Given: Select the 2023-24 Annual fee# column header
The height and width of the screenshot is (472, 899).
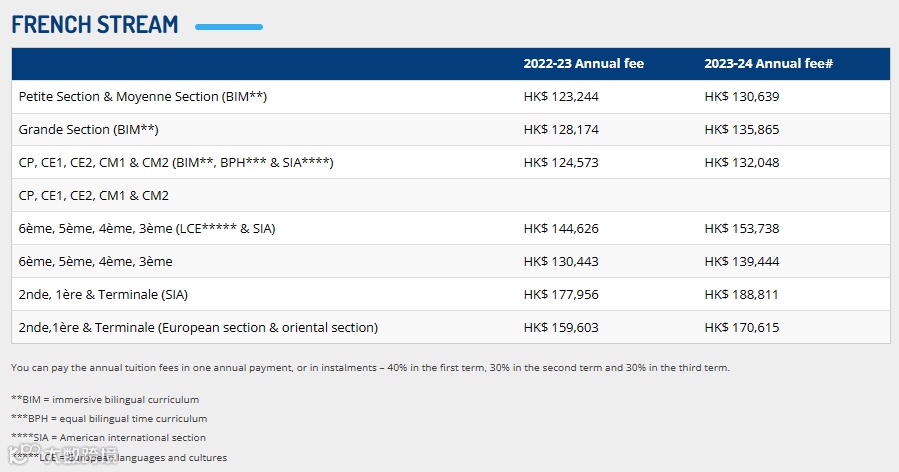Looking at the screenshot, I should (x=768, y=64).
